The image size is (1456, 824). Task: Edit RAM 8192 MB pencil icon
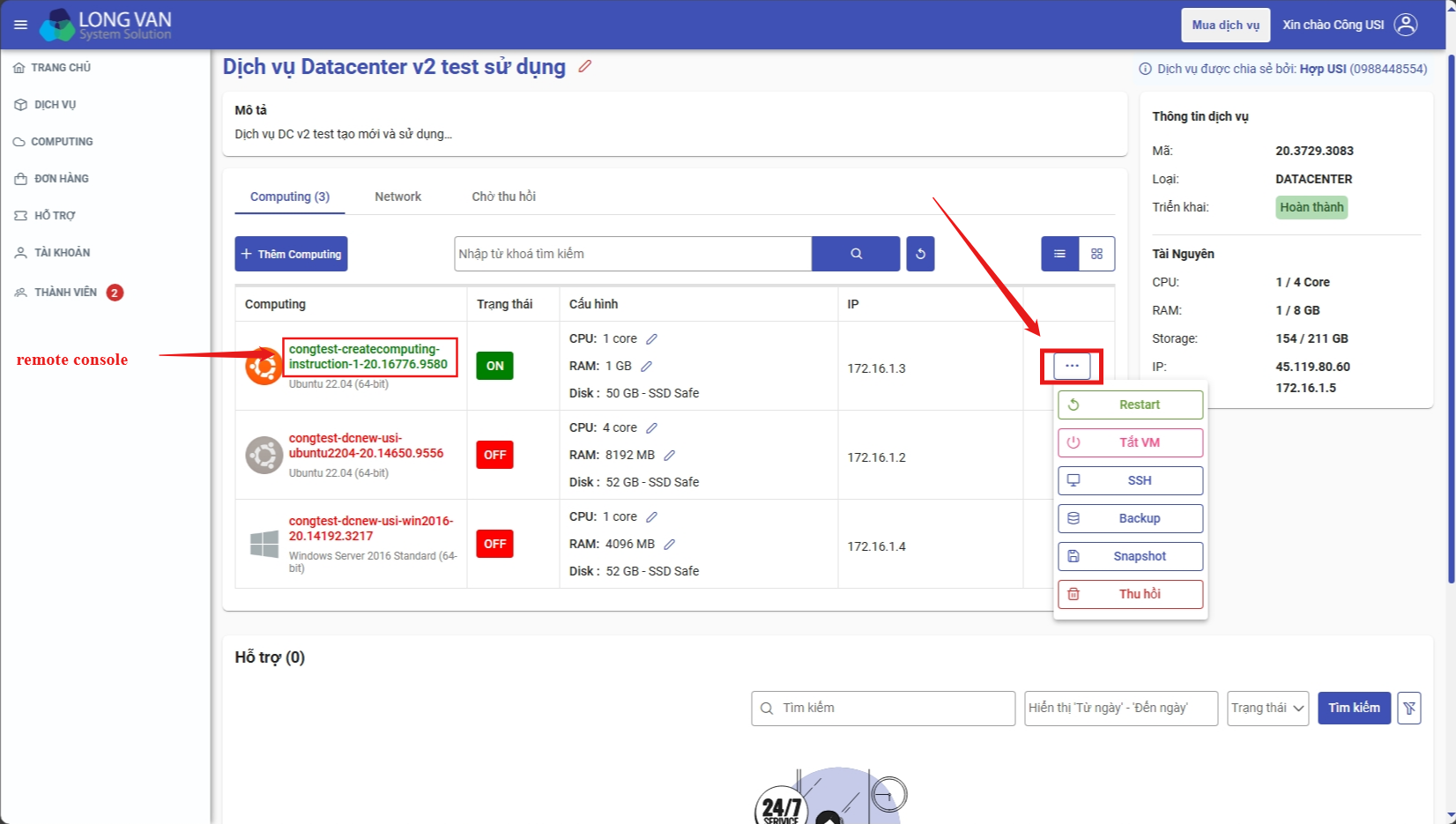(x=669, y=456)
